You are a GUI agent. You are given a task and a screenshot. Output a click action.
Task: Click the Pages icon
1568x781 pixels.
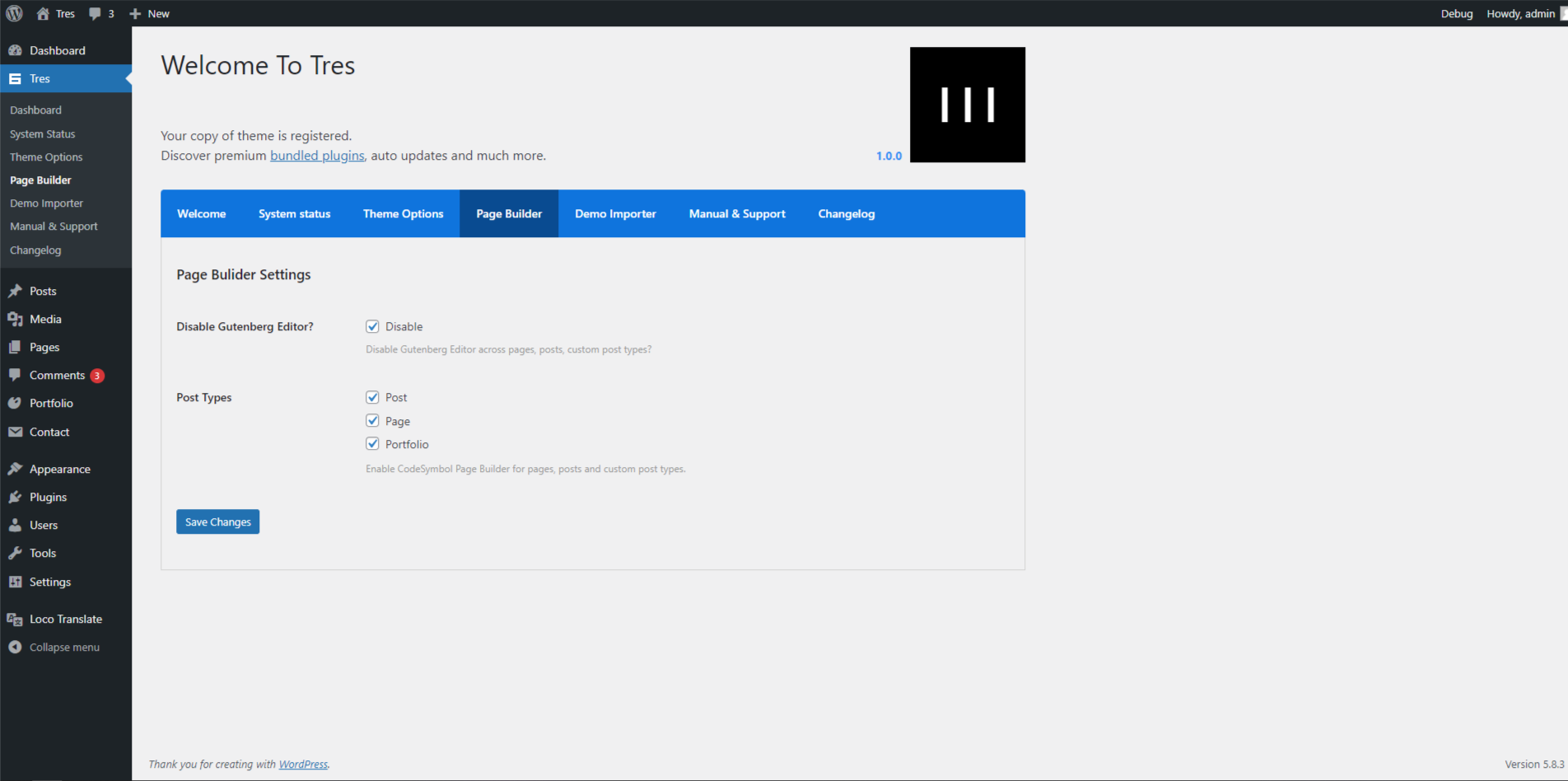15,348
